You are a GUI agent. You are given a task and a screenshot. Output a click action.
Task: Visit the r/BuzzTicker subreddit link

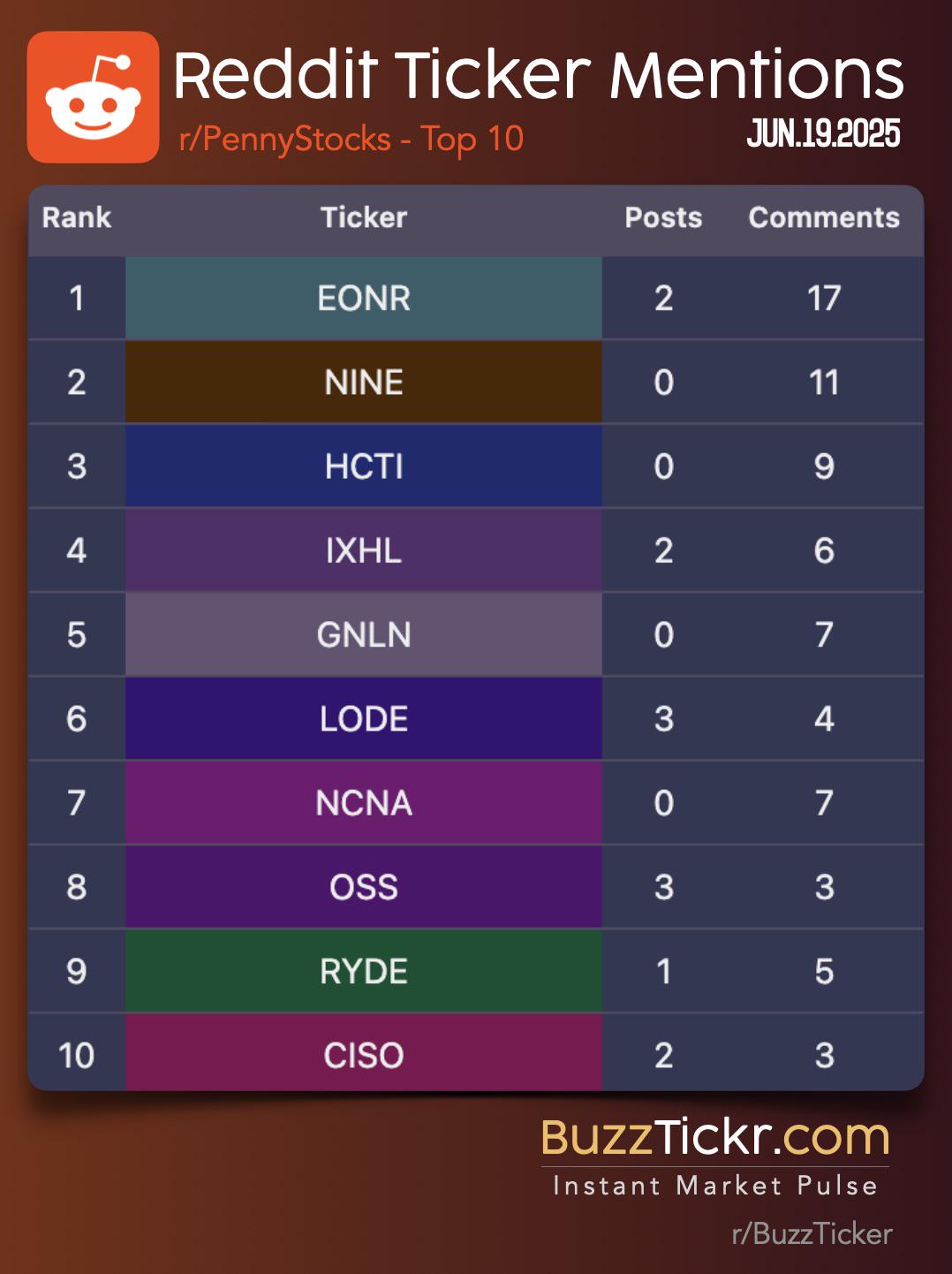(x=812, y=1234)
